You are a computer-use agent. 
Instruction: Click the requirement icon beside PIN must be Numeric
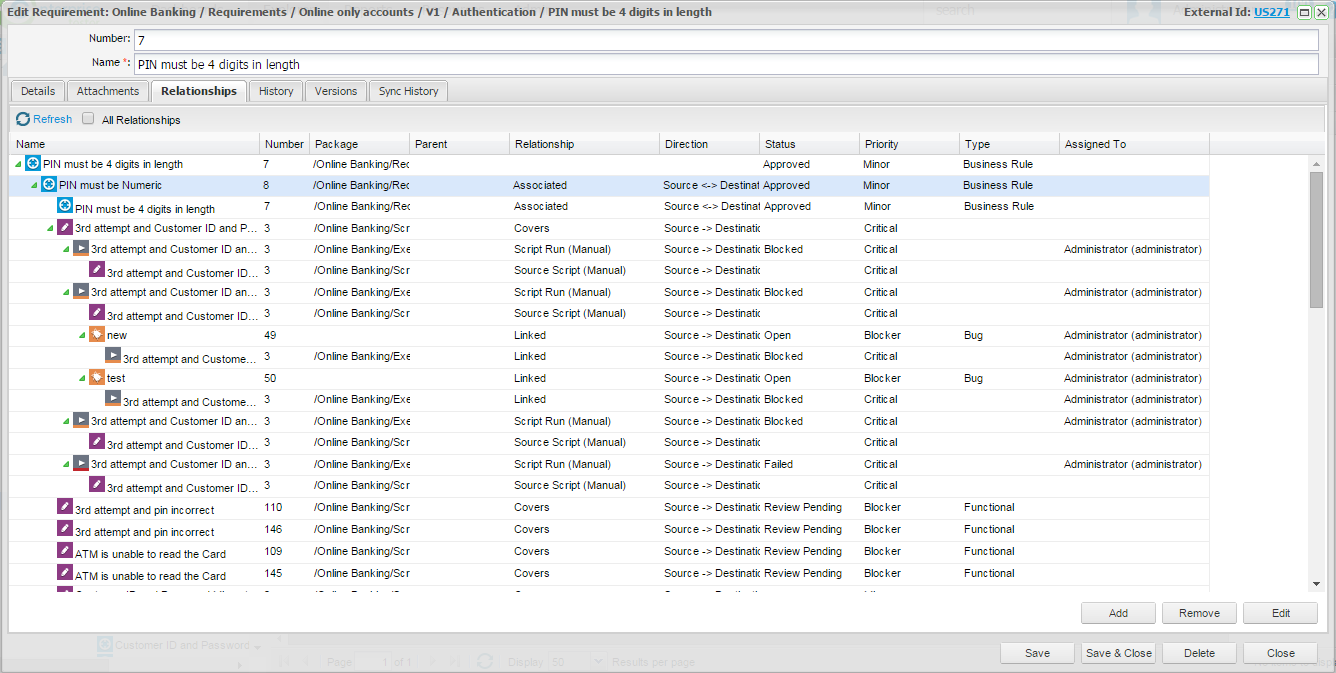point(48,185)
